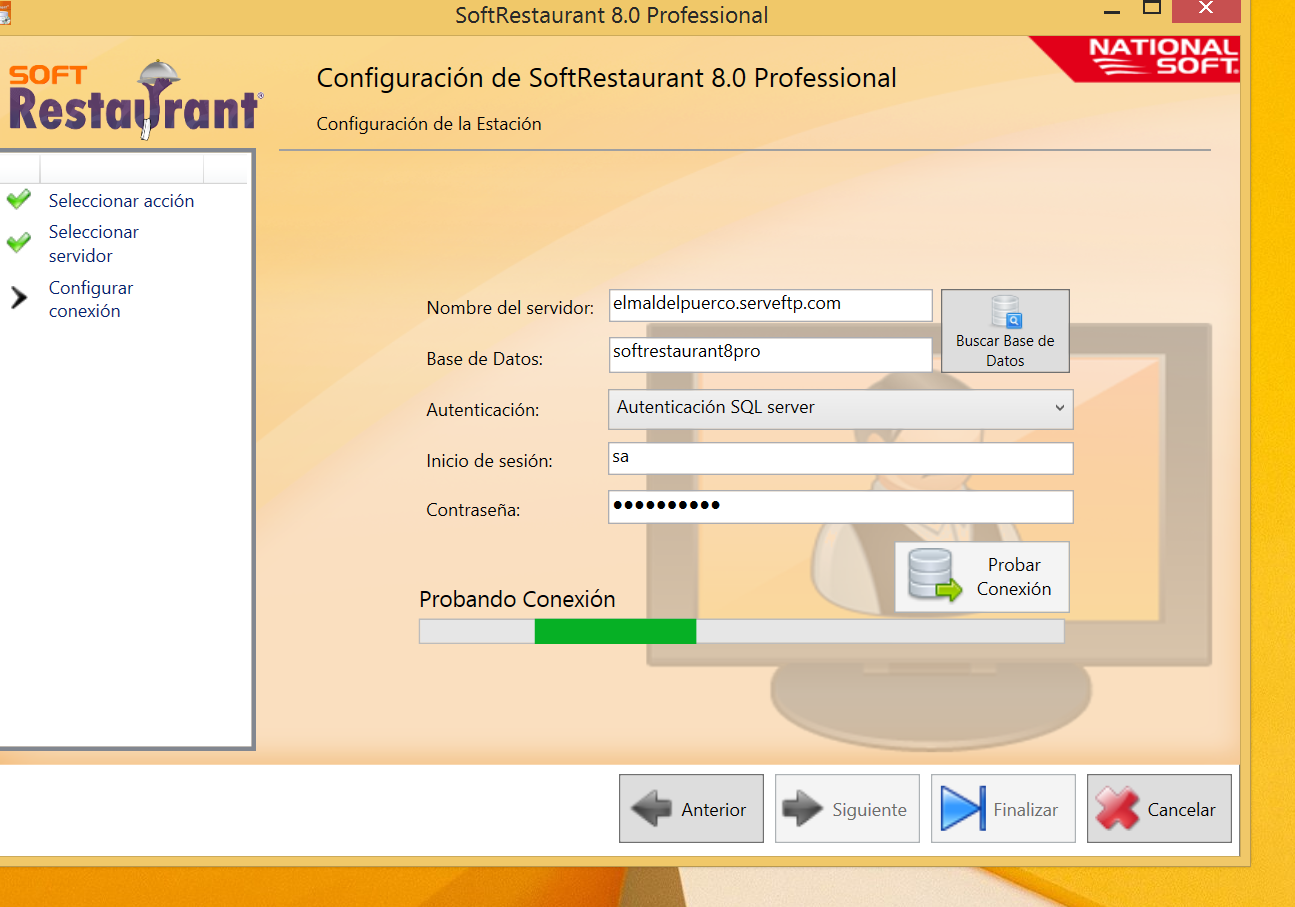
Task: Click the 'Base de Datos:' label
Action: click(484, 358)
